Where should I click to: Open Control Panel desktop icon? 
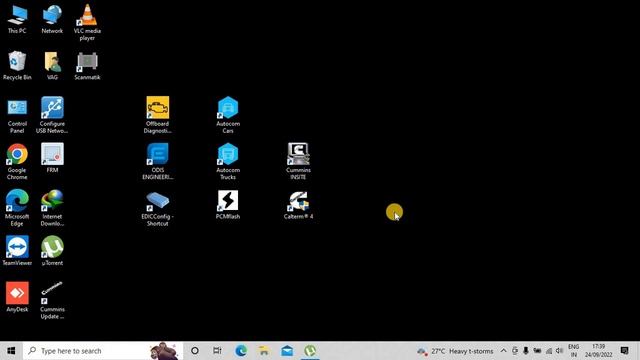[17, 116]
